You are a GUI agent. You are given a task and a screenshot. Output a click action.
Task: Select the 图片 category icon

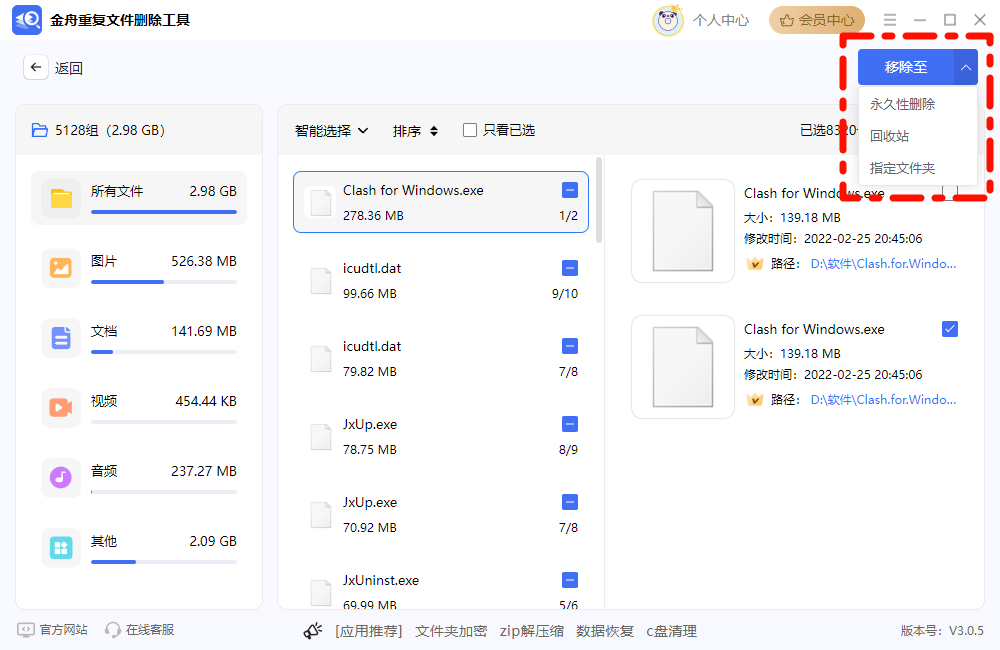click(61, 268)
